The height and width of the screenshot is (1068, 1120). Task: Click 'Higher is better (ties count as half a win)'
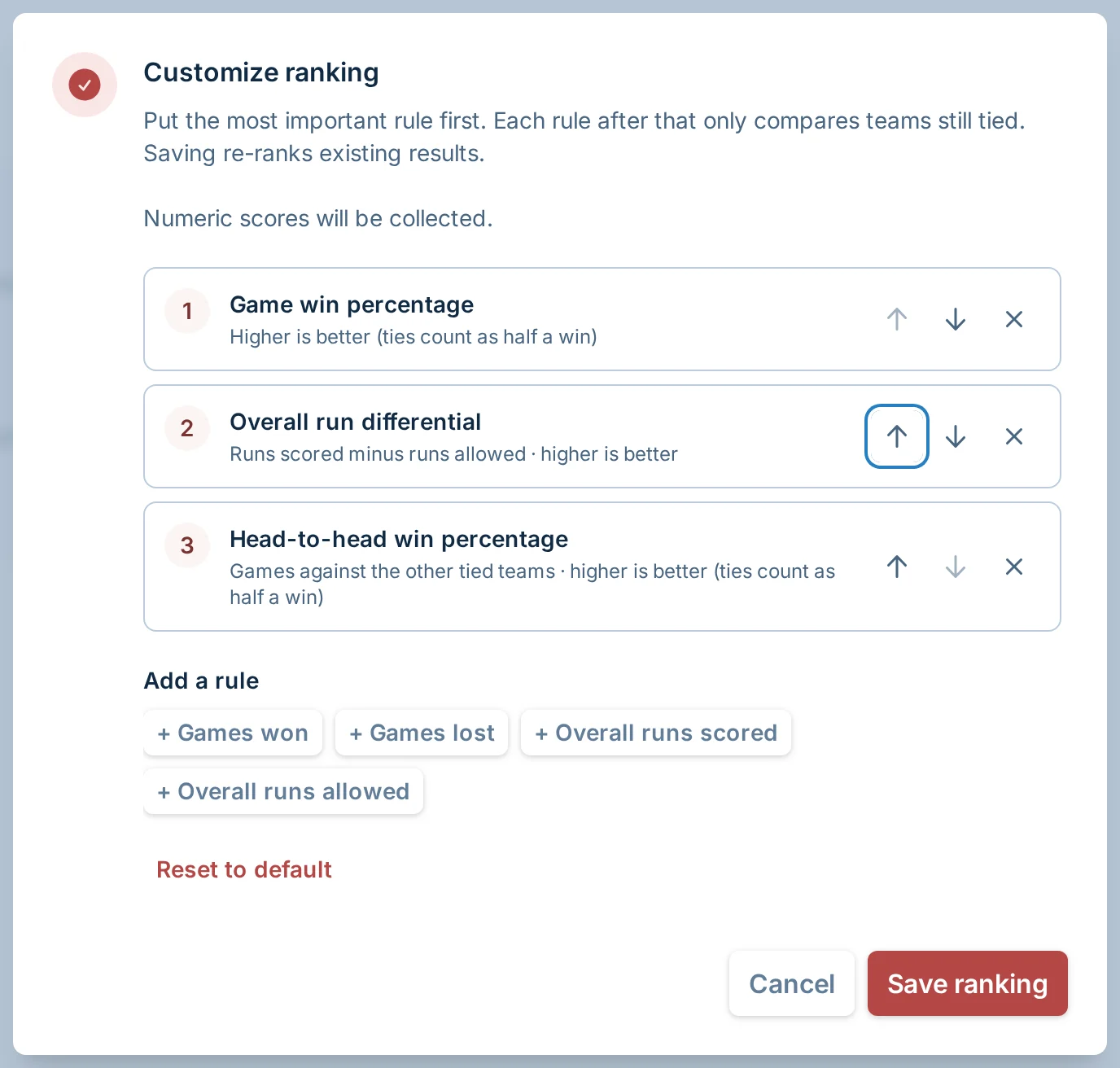[x=413, y=337]
